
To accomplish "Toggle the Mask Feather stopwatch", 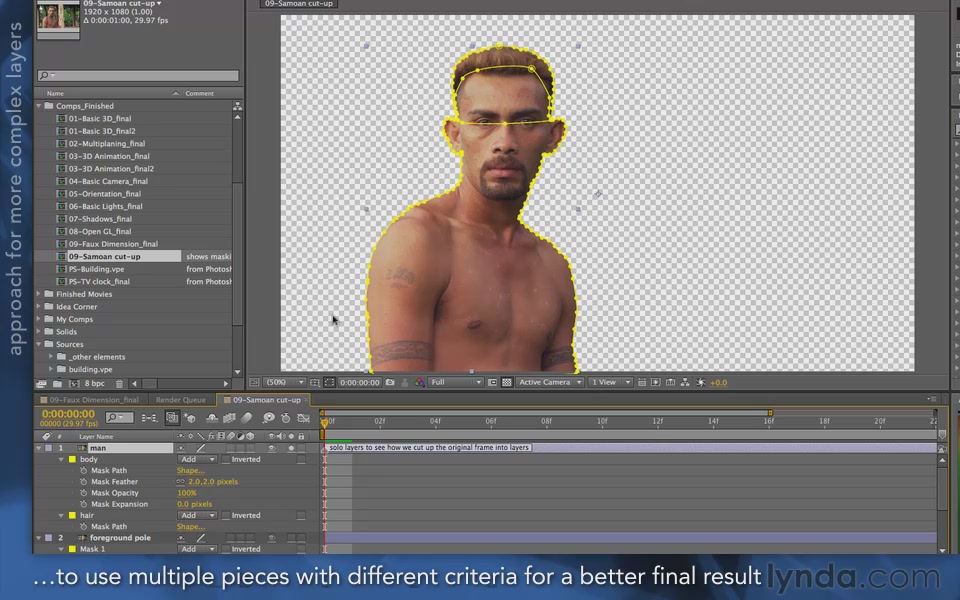I will pos(83,482).
